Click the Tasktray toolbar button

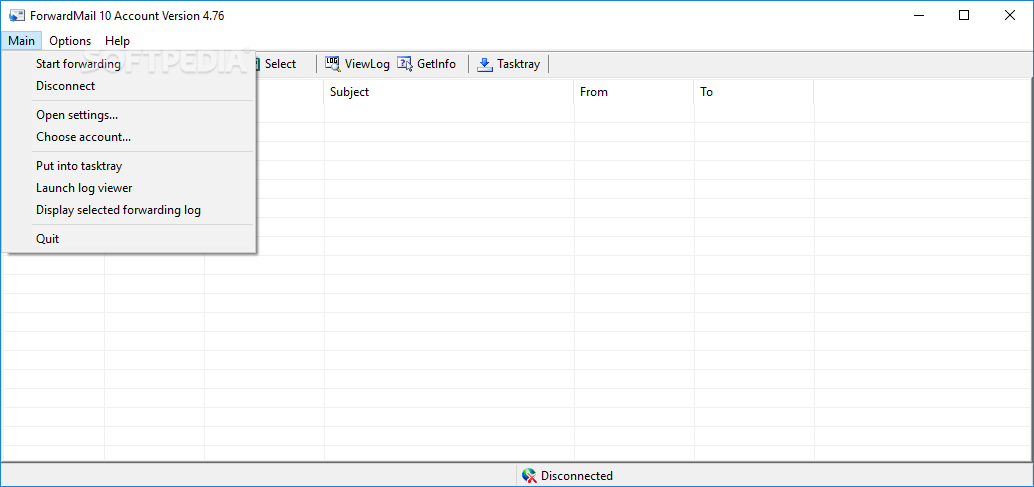click(508, 64)
